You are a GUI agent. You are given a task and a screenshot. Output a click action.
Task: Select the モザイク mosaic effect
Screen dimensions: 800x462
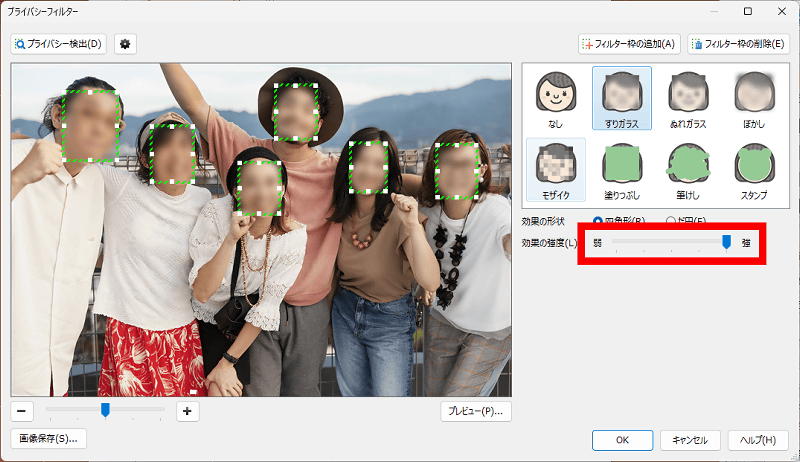(555, 170)
